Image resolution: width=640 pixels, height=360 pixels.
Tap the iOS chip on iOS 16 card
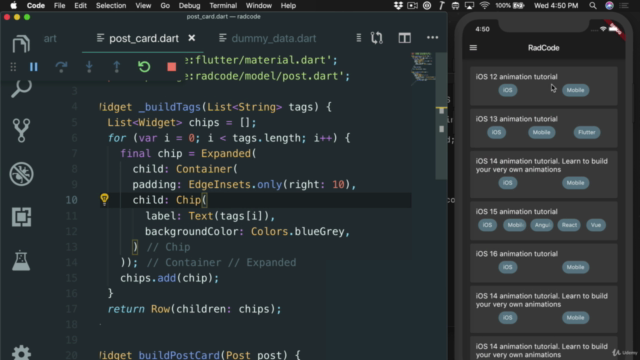pyautogui.click(x=508, y=267)
